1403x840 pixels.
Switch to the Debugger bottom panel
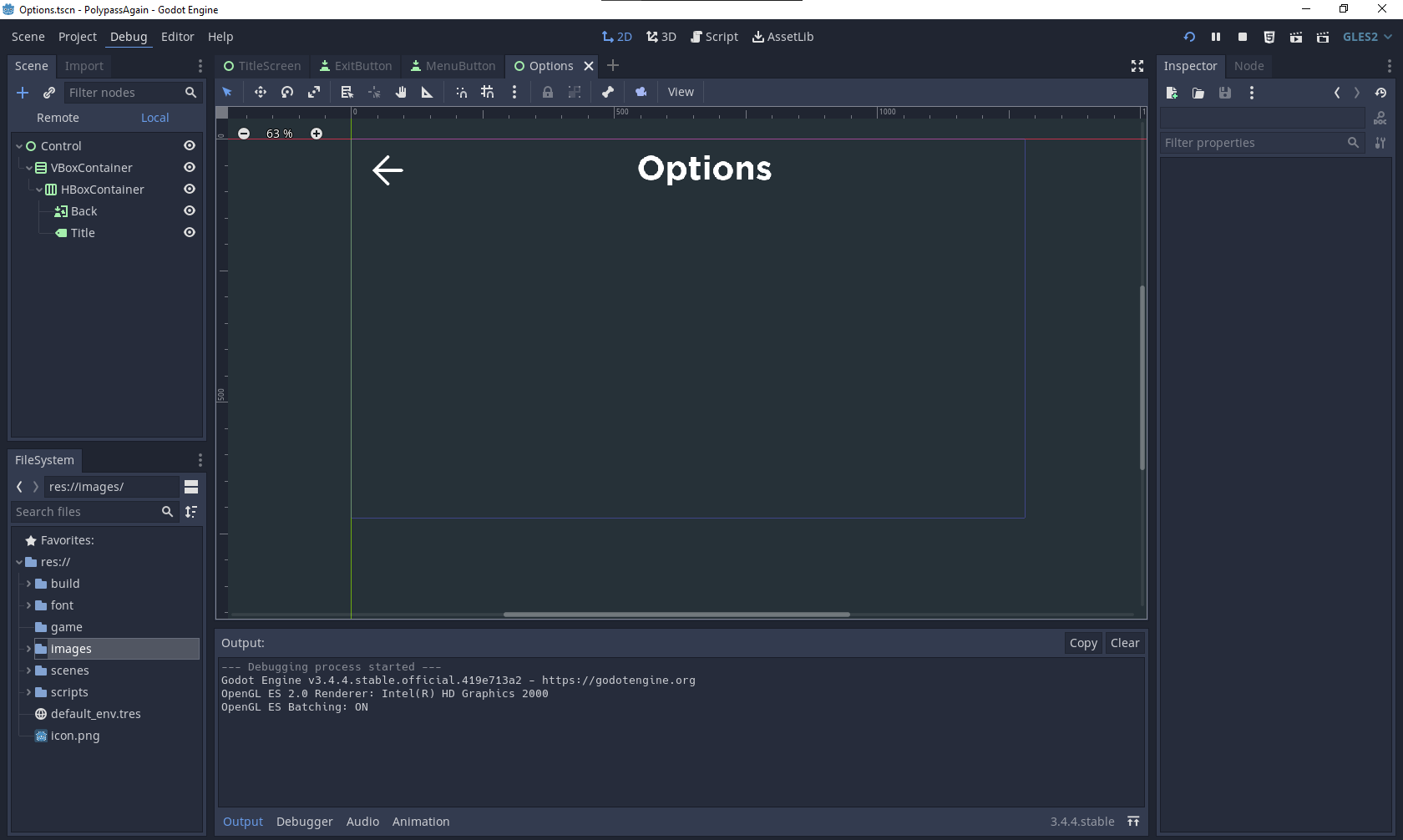click(304, 822)
